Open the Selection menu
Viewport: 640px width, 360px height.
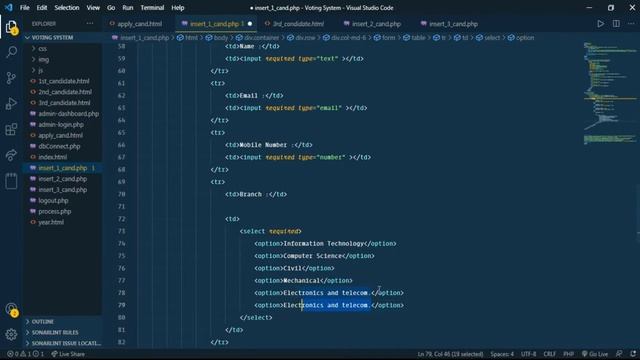click(x=67, y=8)
